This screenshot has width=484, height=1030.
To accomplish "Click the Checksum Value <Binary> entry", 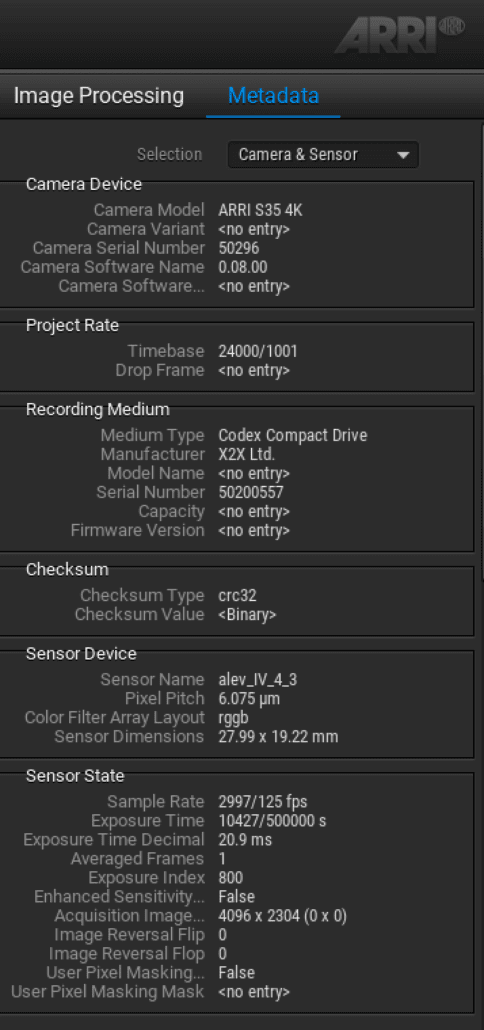I will click(247, 614).
